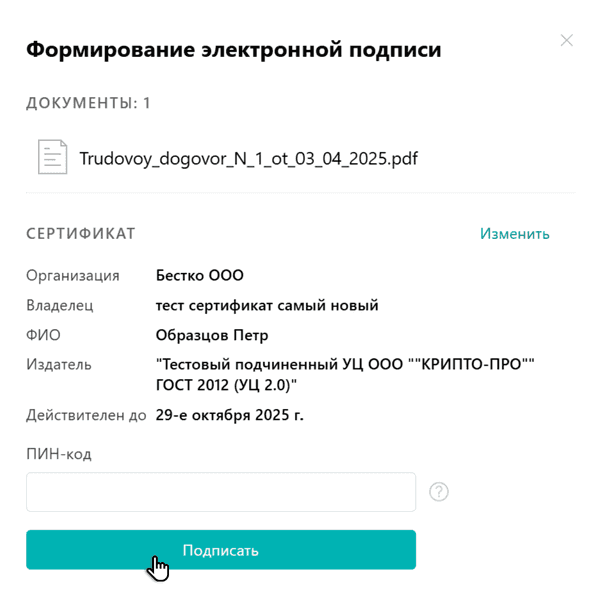Screen dimensions: 600x599
Task: Click the Издатель field label
Action: [59, 365]
